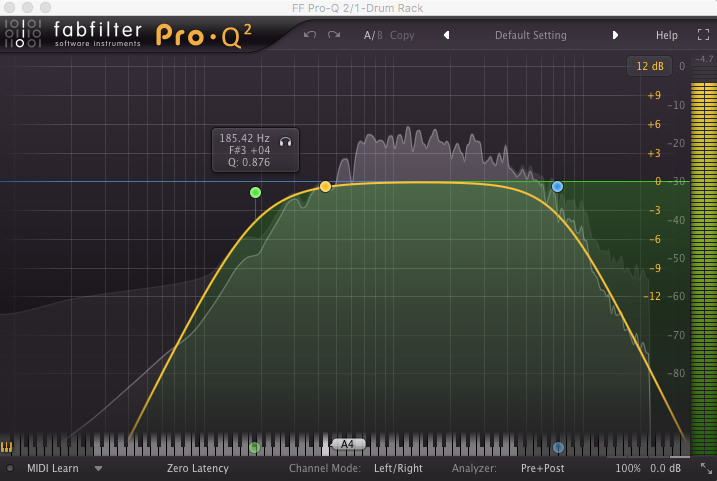Click blue band marker on piano strip
The height and width of the screenshot is (481, 717).
click(x=558, y=447)
